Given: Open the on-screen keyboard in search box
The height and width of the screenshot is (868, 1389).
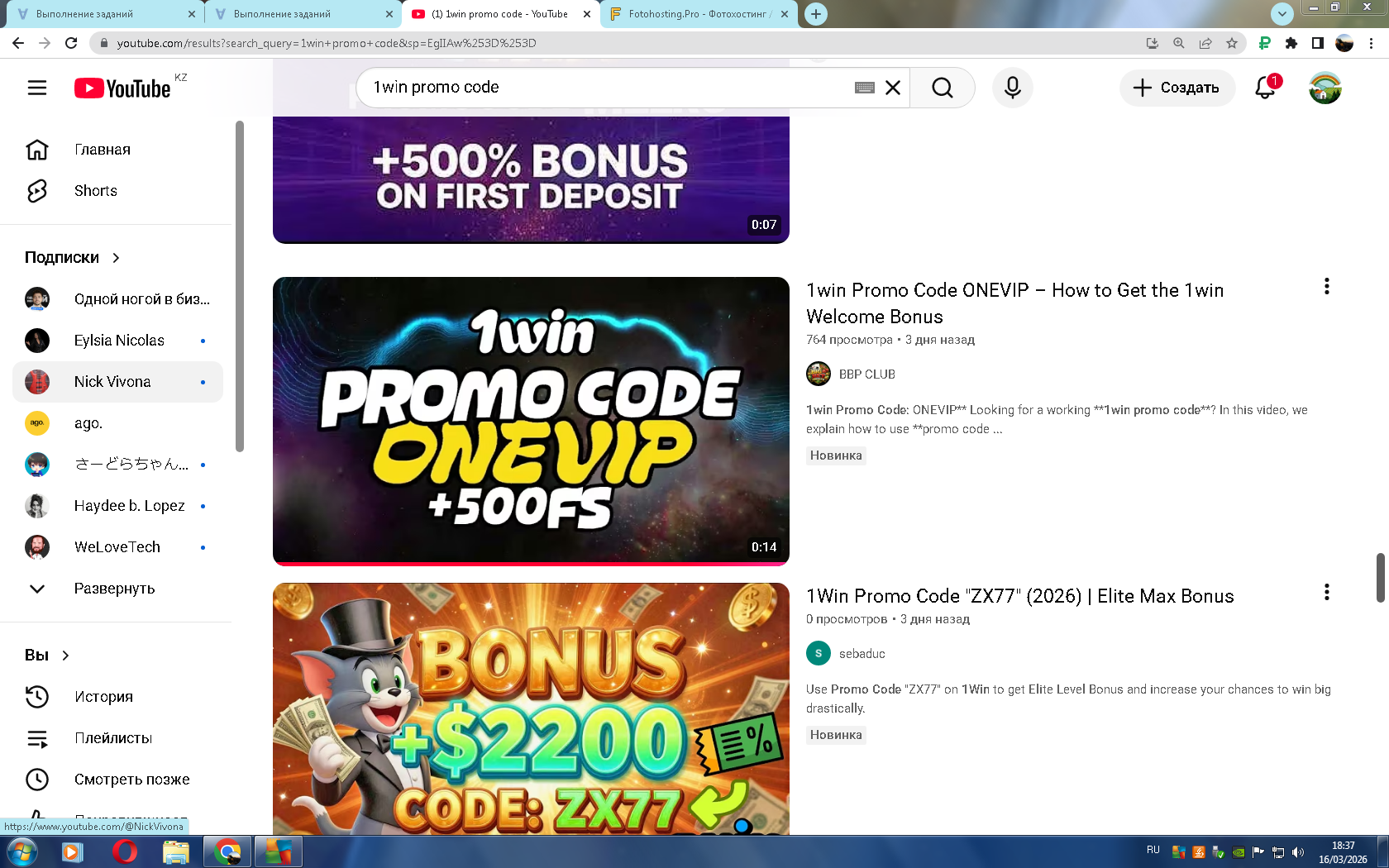Looking at the screenshot, I should coord(865,88).
